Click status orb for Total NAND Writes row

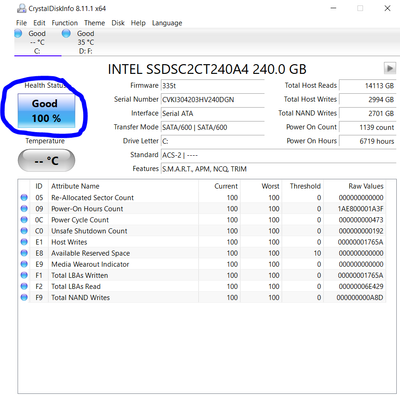[24, 297]
